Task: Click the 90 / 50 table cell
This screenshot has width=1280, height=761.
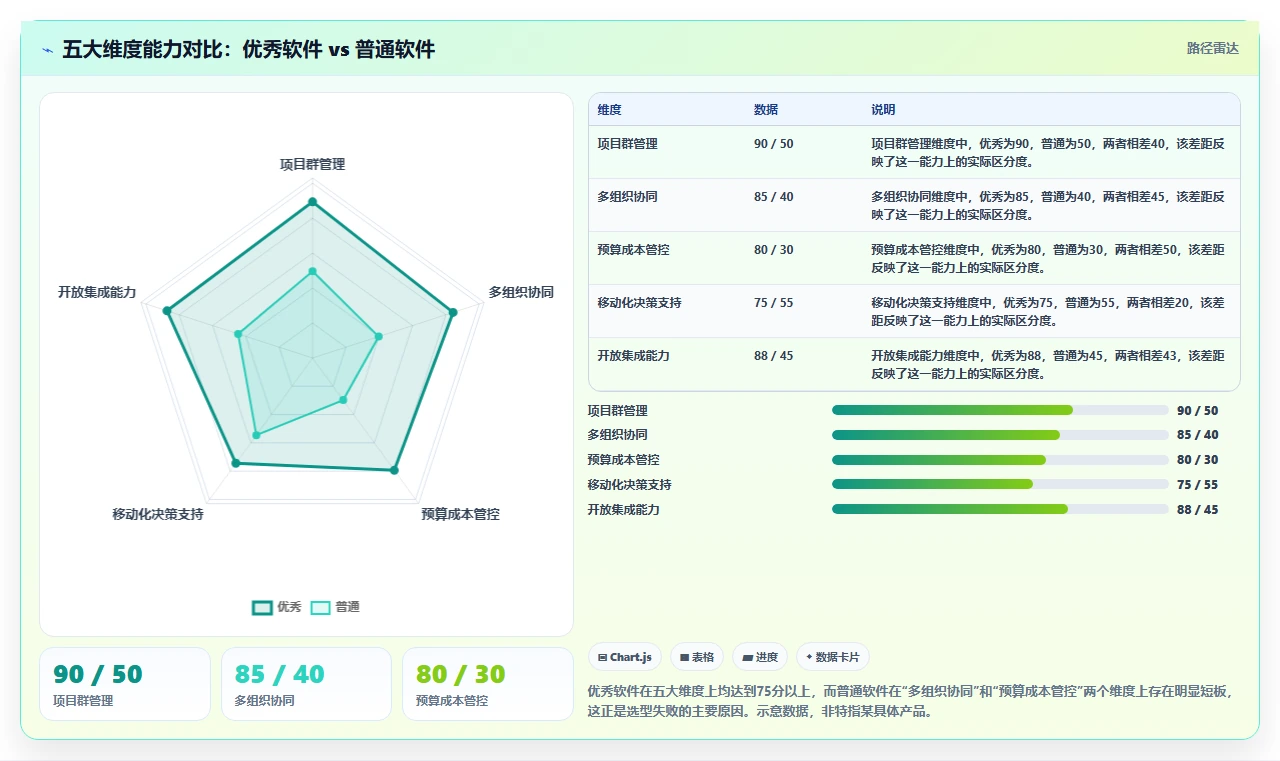Action: pyautogui.click(x=774, y=144)
